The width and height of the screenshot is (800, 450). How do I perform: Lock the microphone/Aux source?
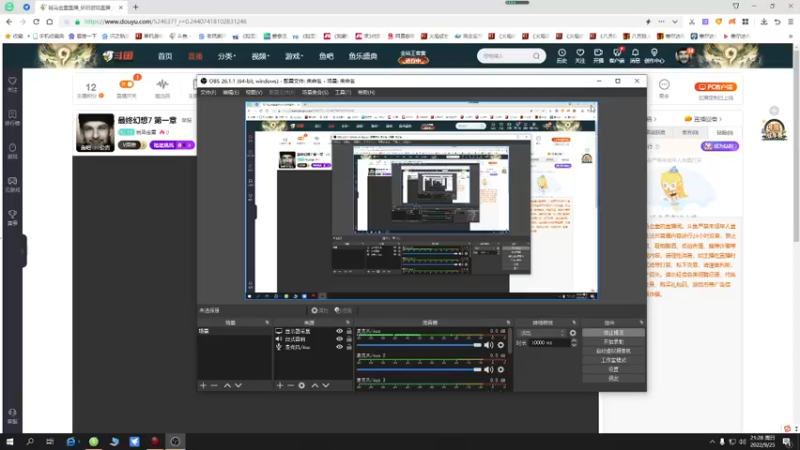[x=349, y=347]
